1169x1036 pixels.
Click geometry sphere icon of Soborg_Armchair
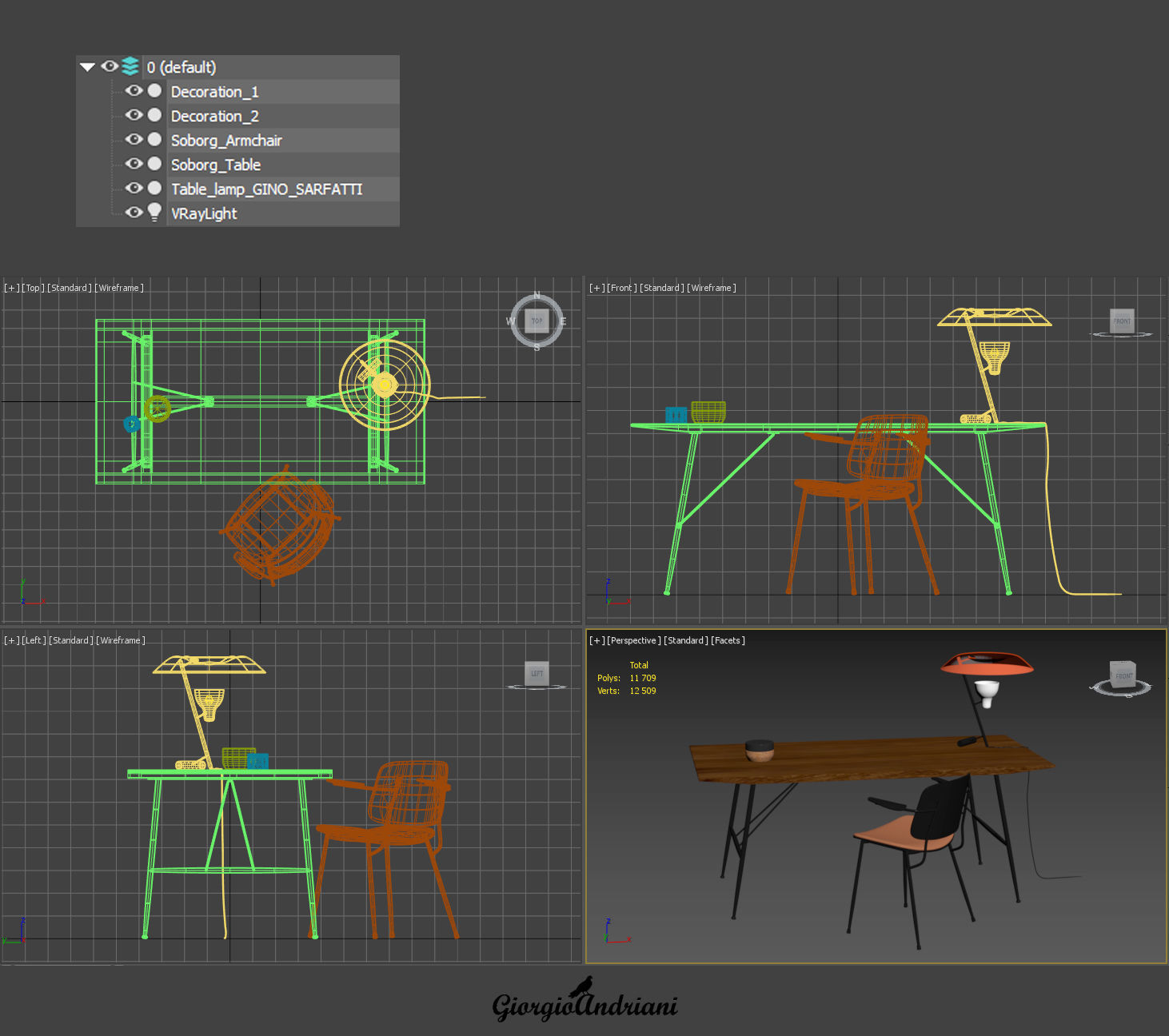[x=155, y=140]
